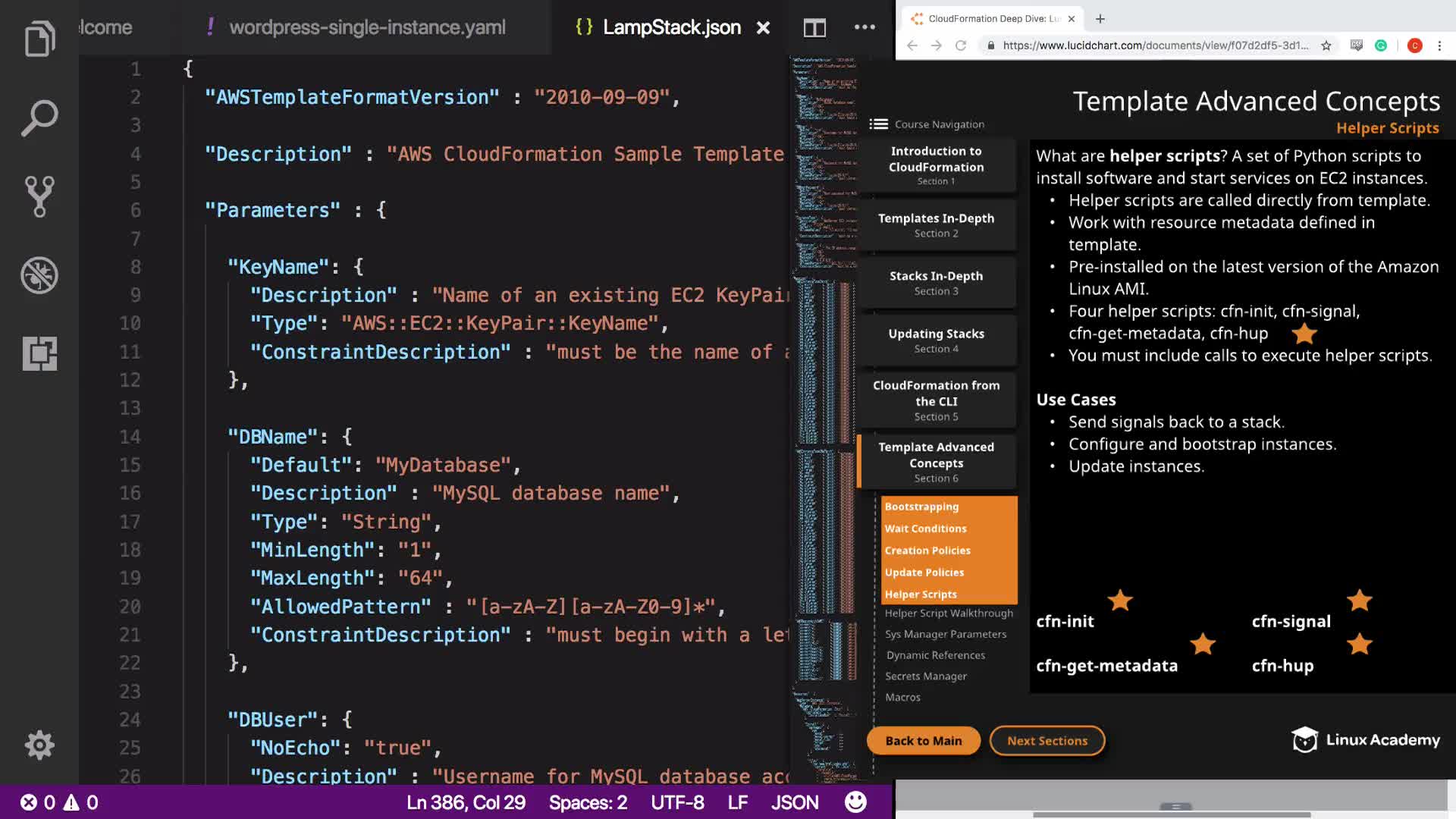Open the Debug panel icon
This screenshot has height=819, width=1456.
[x=39, y=275]
